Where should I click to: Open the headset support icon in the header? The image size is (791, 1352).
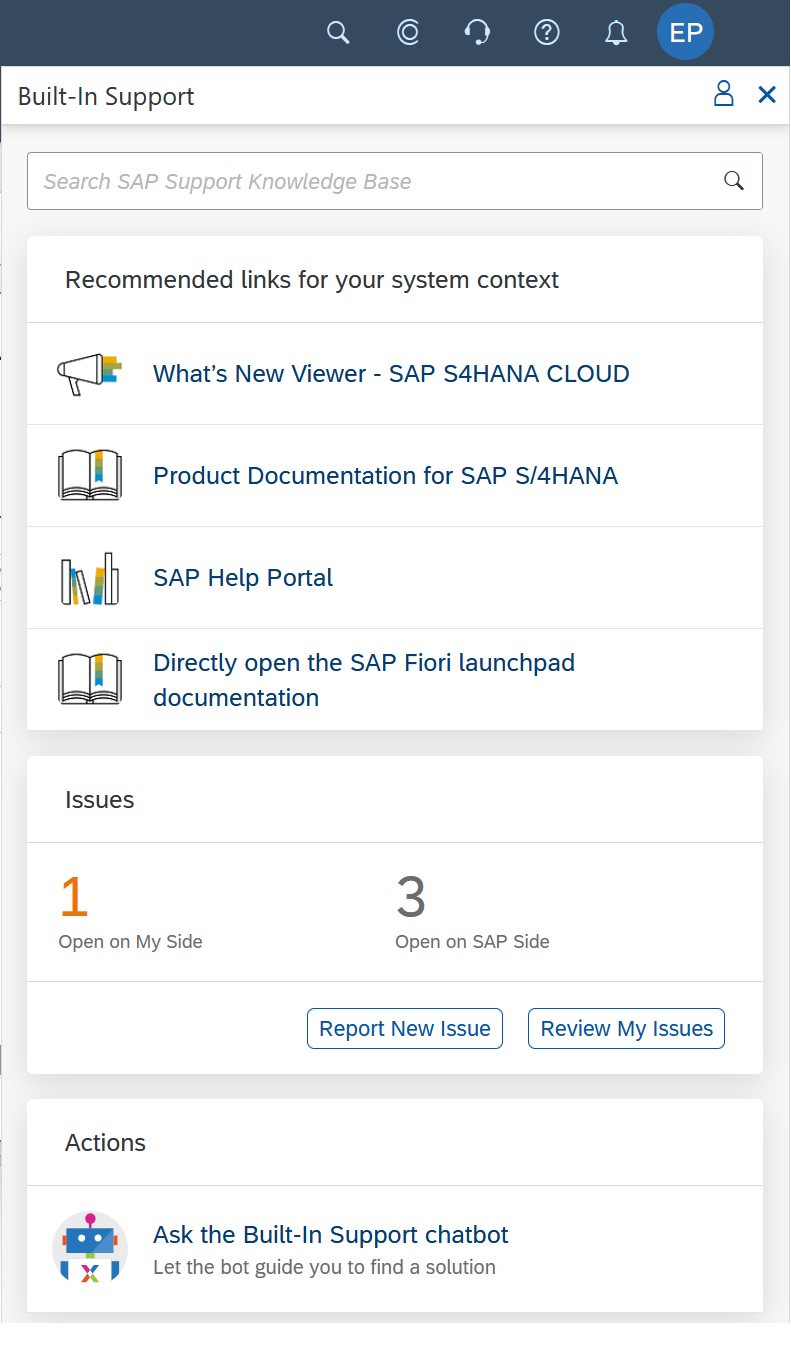coord(477,33)
